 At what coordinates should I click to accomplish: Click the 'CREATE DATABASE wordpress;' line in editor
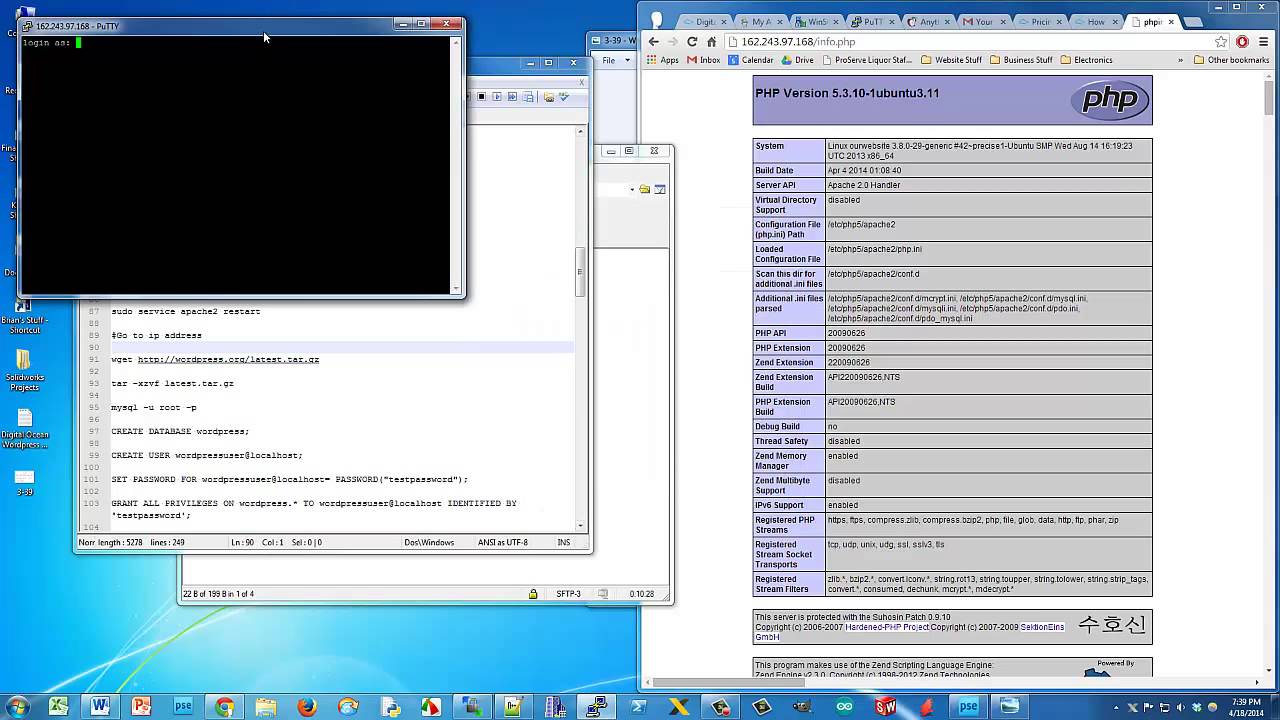click(x=180, y=431)
